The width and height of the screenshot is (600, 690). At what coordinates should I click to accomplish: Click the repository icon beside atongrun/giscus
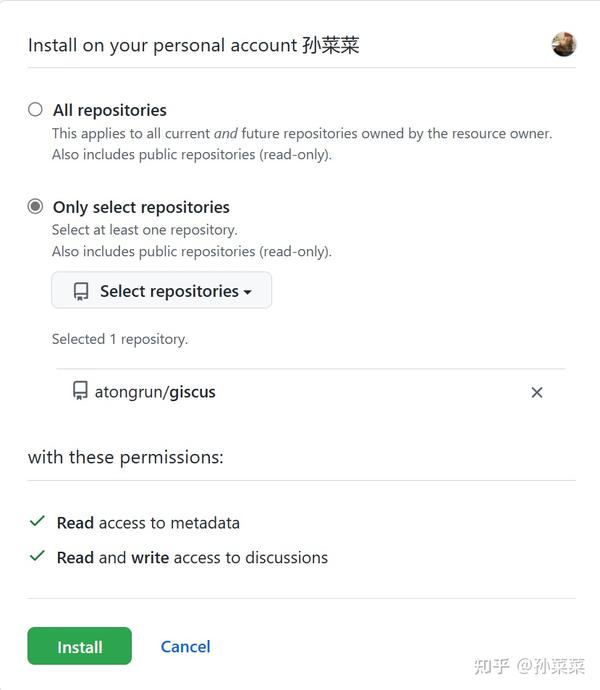[x=80, y=391]
